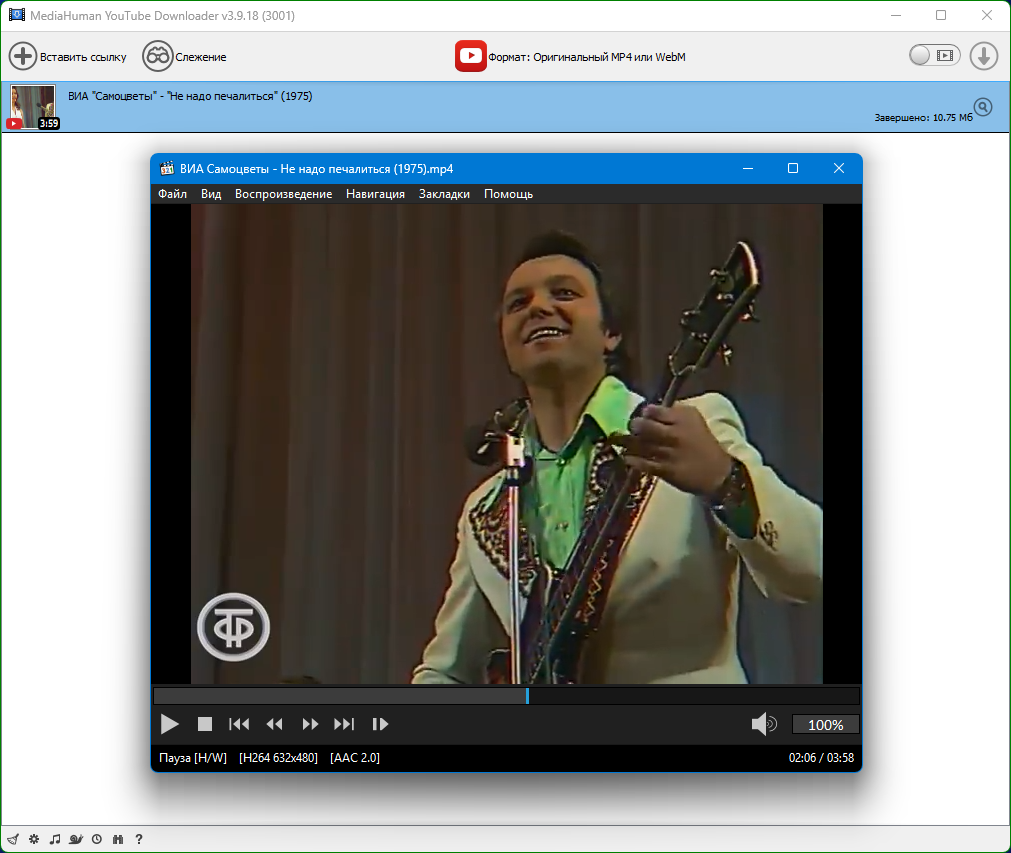Screen dimensions: 1011x853
Task: Click the broom cleanup icon in status bar
Action: (x=13, y=839)
